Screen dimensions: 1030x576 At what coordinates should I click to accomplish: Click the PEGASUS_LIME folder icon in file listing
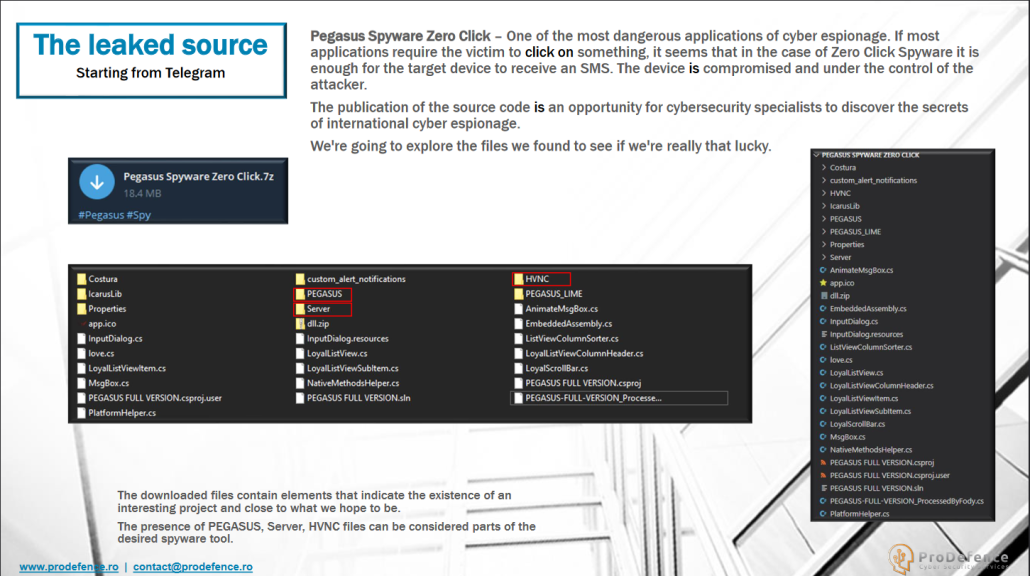(518, 294)
